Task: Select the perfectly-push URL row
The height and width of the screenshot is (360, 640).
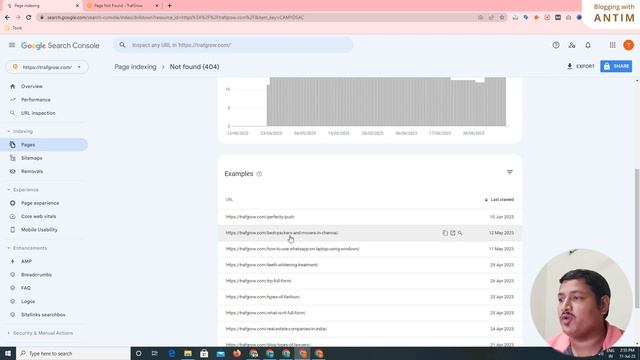Action: [370, 217]
